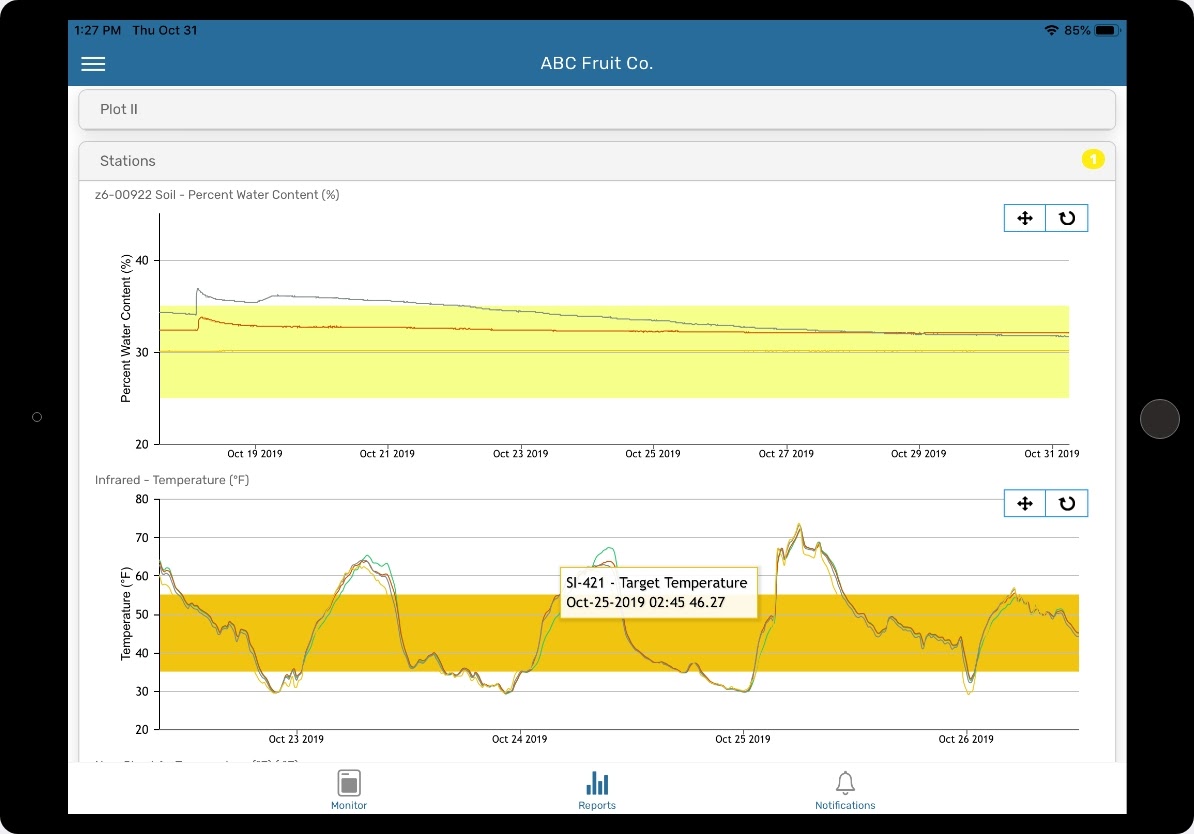Open the navigation hamburger menu

point(93,63)
